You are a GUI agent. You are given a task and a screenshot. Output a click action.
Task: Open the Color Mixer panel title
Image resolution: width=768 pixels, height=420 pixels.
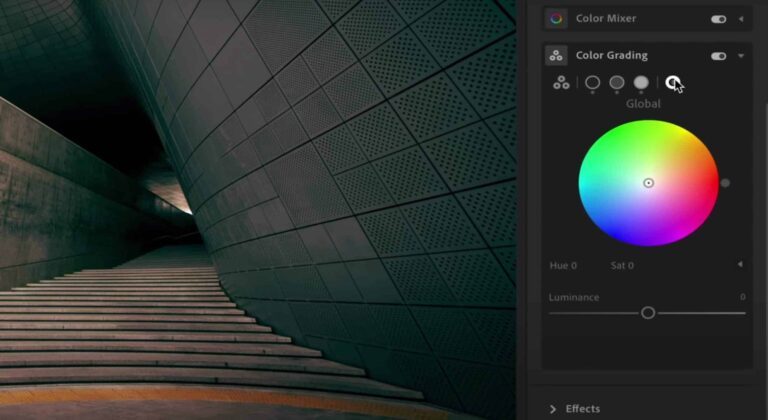pos(605,18)
